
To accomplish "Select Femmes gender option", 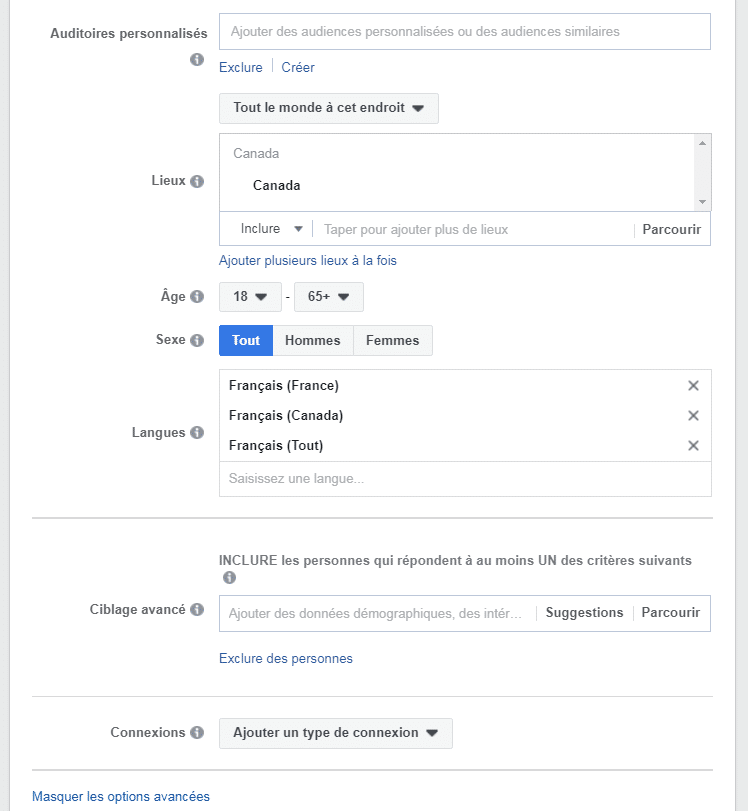I will [x=393, y=340].
